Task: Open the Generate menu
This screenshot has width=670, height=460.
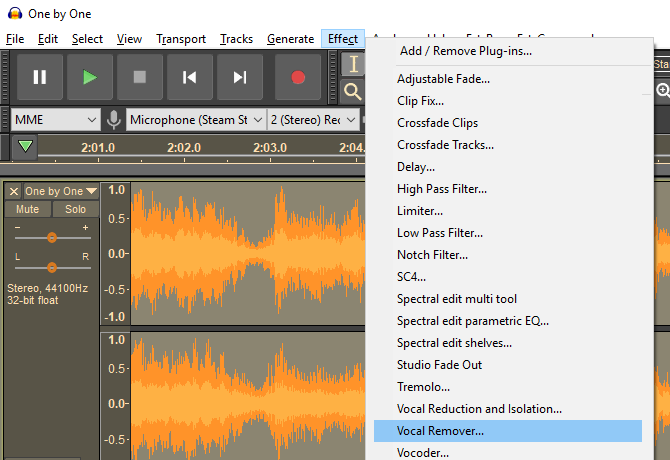Action: [291, 39]
